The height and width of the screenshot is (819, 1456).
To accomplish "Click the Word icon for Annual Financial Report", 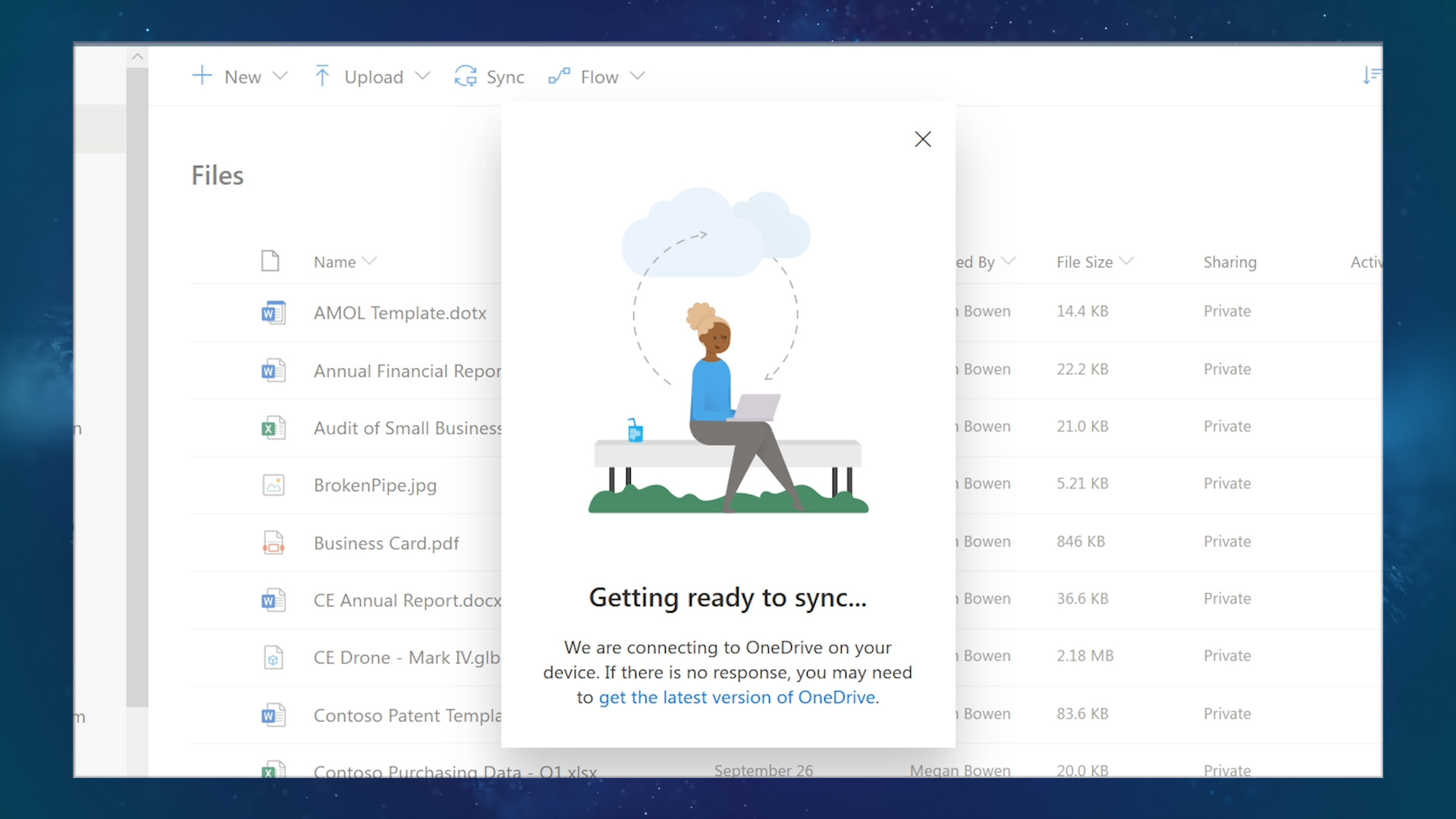I will tap(273, 370).
